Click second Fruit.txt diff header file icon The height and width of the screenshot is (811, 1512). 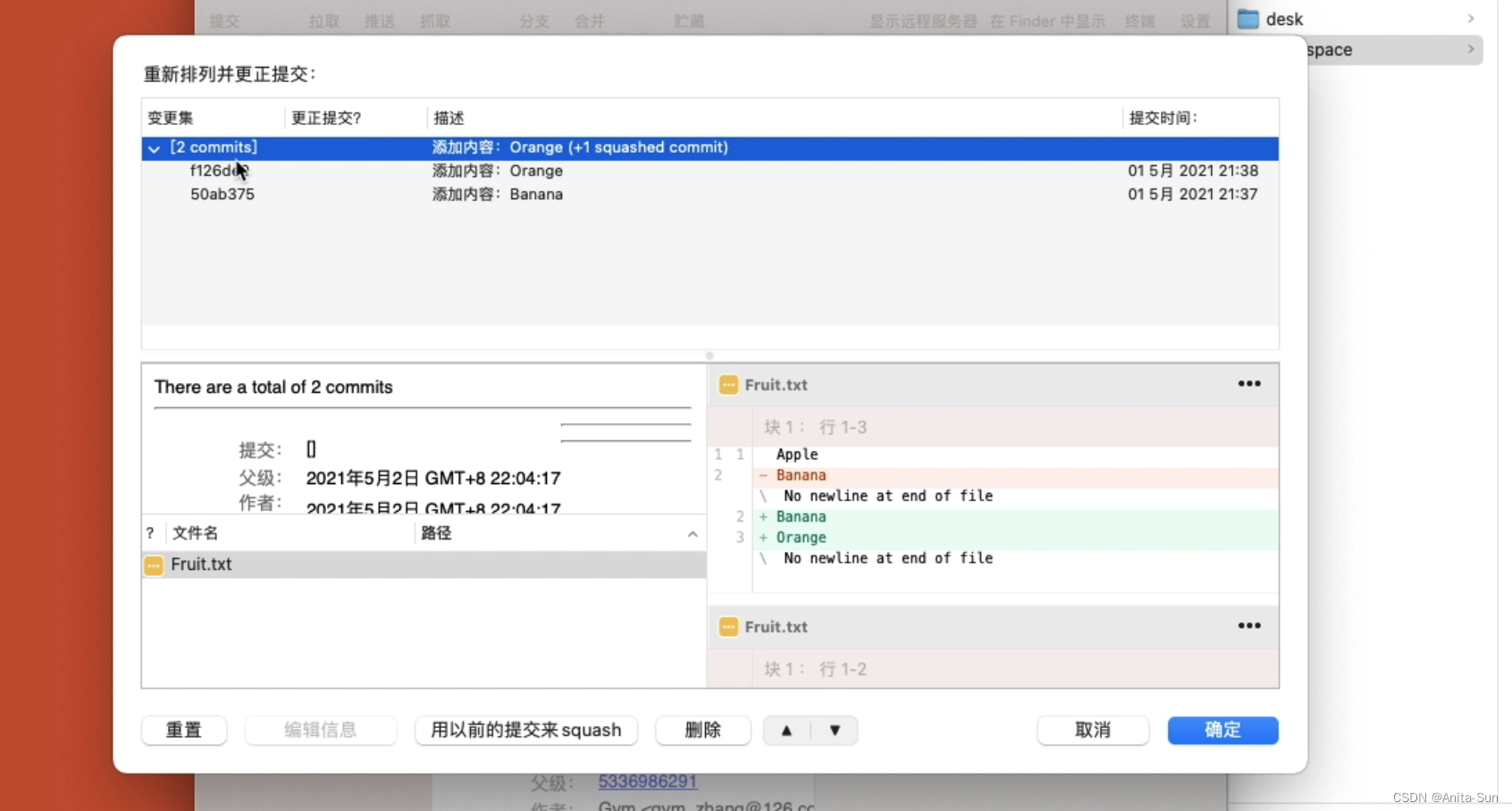[728, 627]
